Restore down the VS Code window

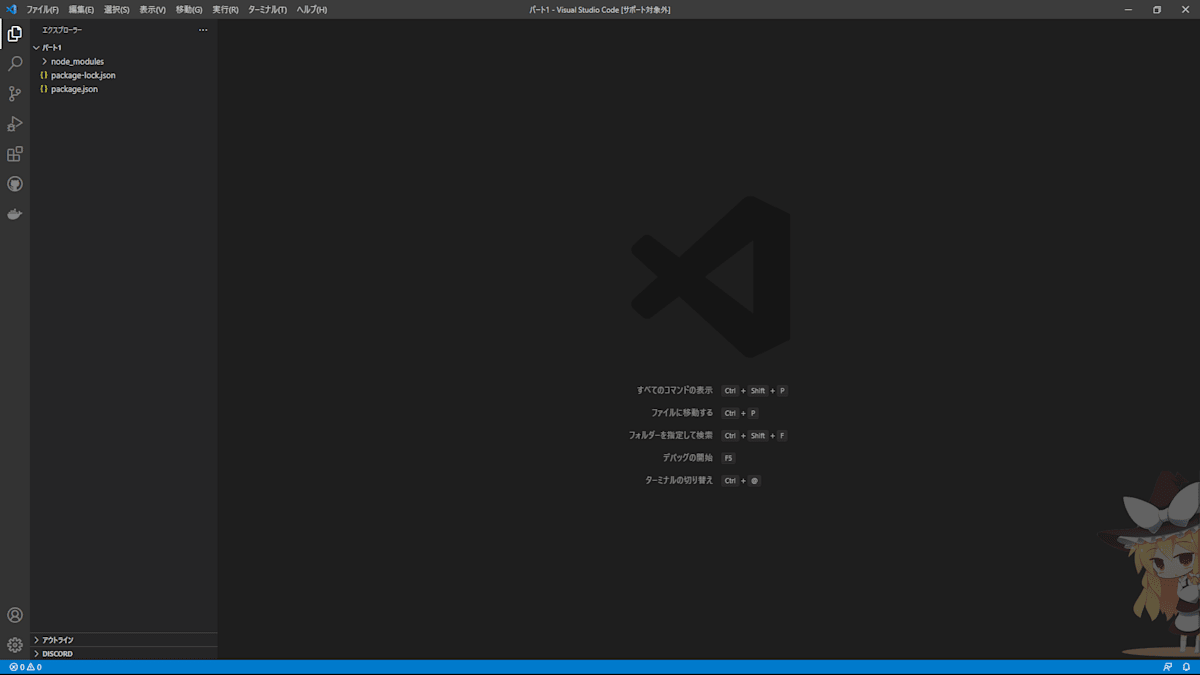1157,9
